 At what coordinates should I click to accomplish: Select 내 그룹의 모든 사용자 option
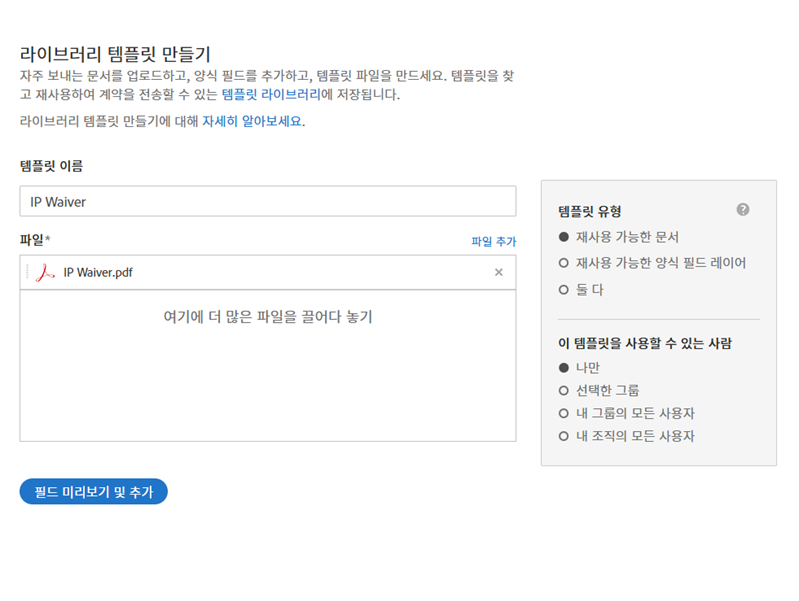coord(565,413)
